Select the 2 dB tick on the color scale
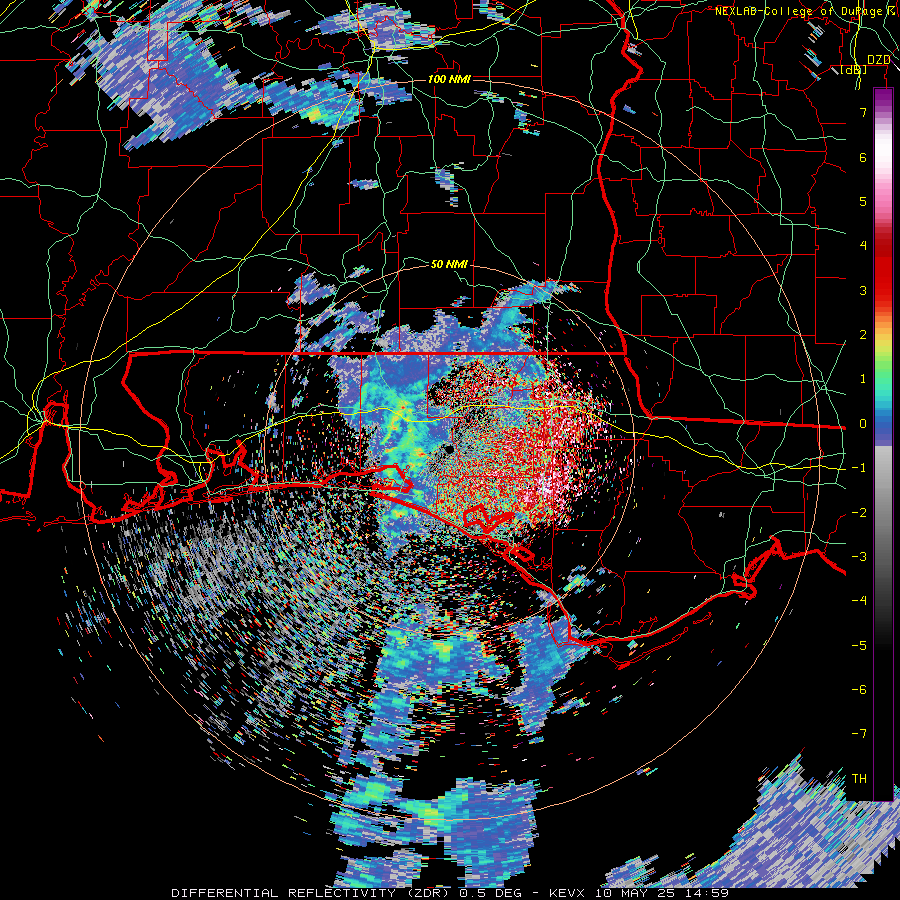900x900 pixels. pyautogui.click(x=863, y=335)
